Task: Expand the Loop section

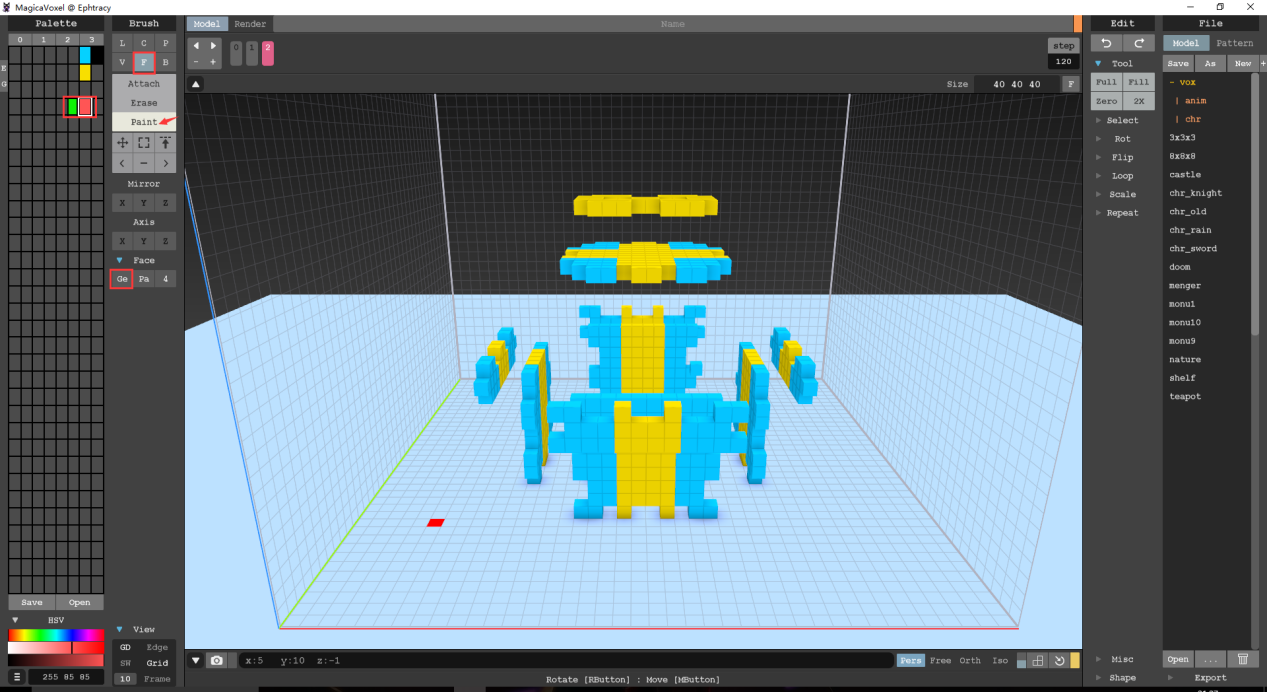Action: (x=1122, y=176)
